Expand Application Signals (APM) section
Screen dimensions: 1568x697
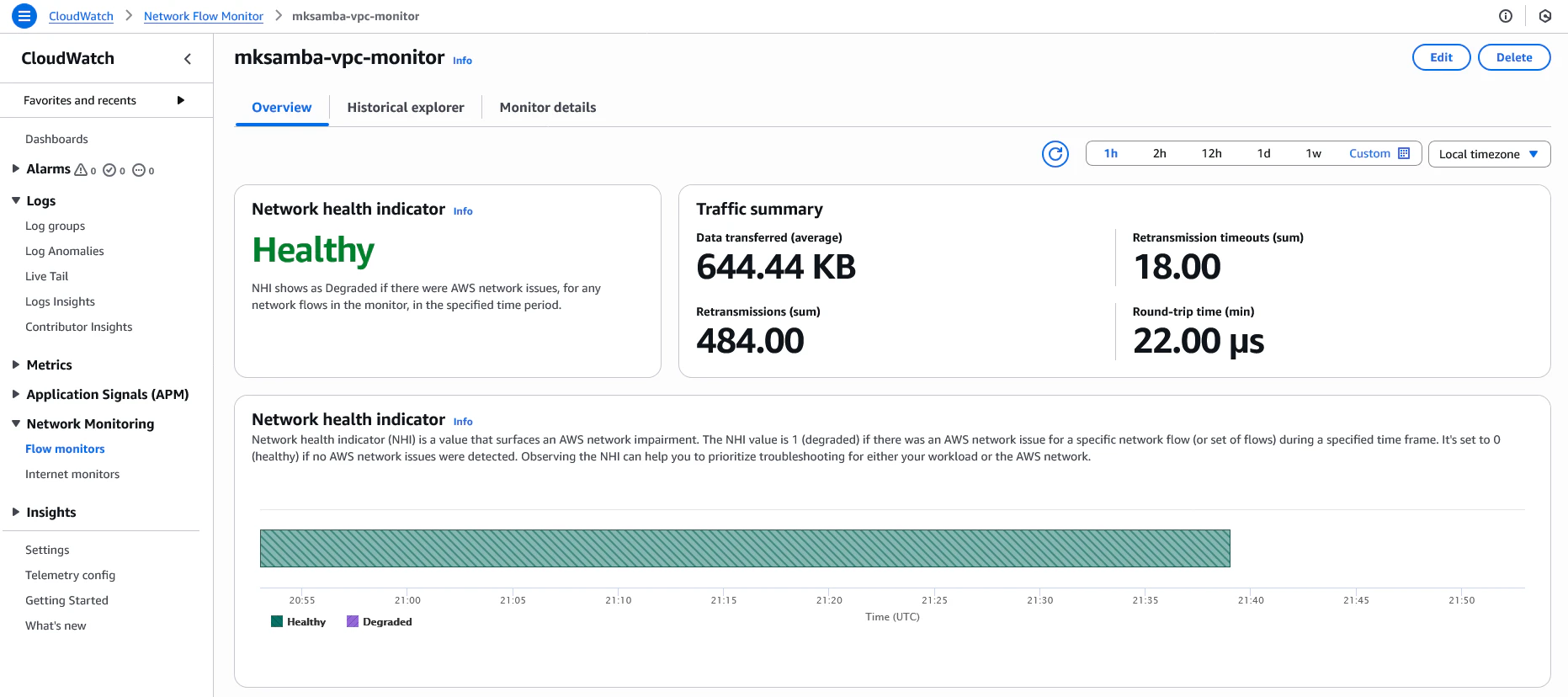click(16, 394)
